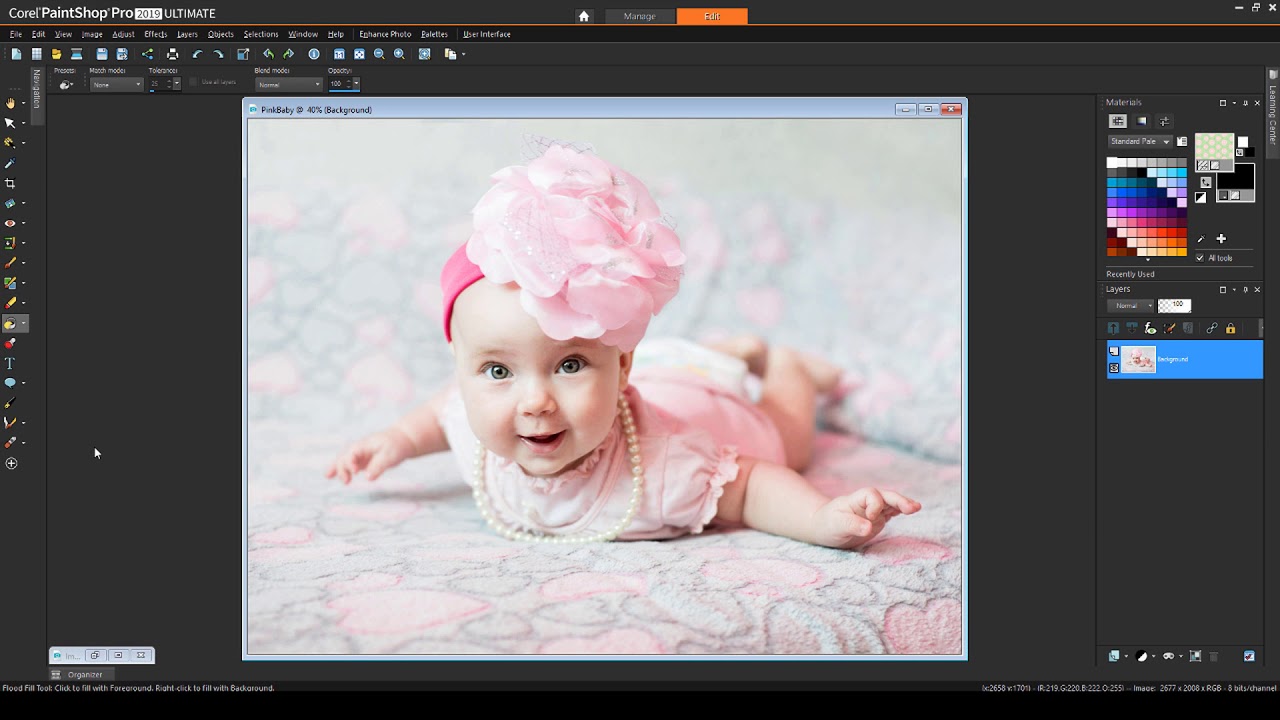1280x720 pixels.
Task: Swap foreground and background materials
Action: [x=1206, y=182]
